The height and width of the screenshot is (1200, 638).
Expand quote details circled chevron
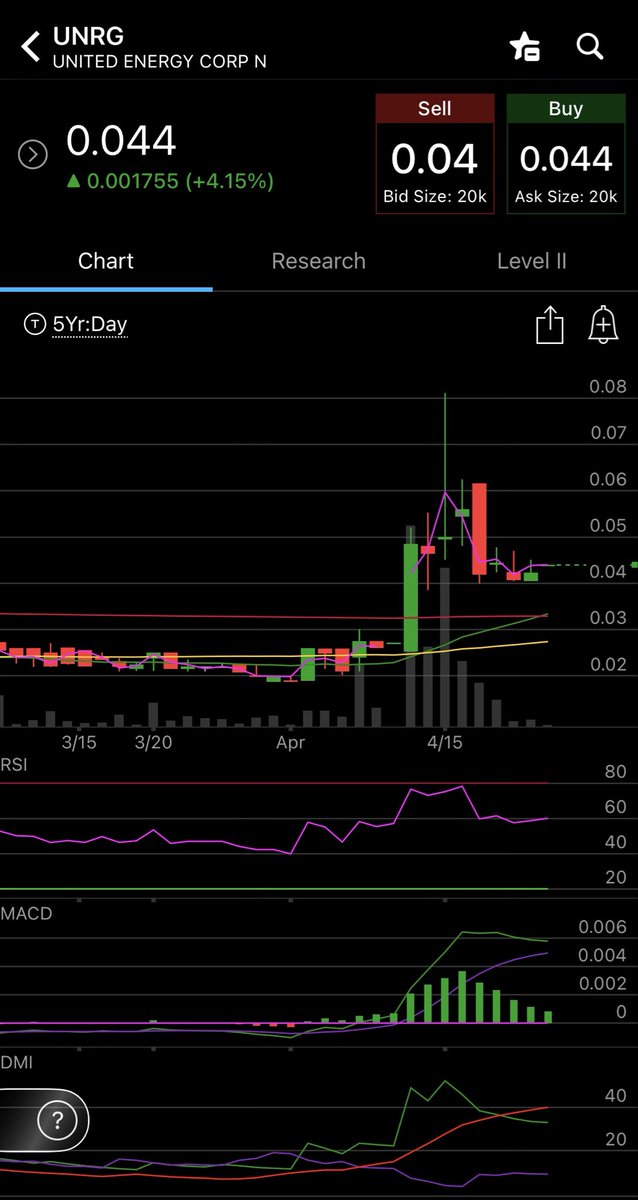(x=33, y=154)
